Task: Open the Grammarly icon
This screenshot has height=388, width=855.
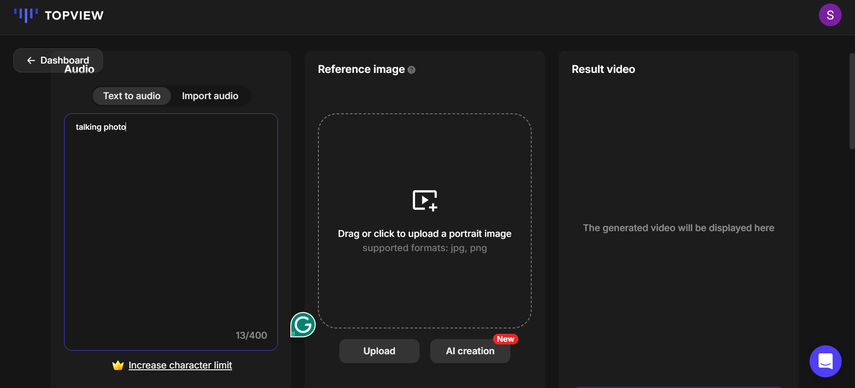Action: [303, 325]
